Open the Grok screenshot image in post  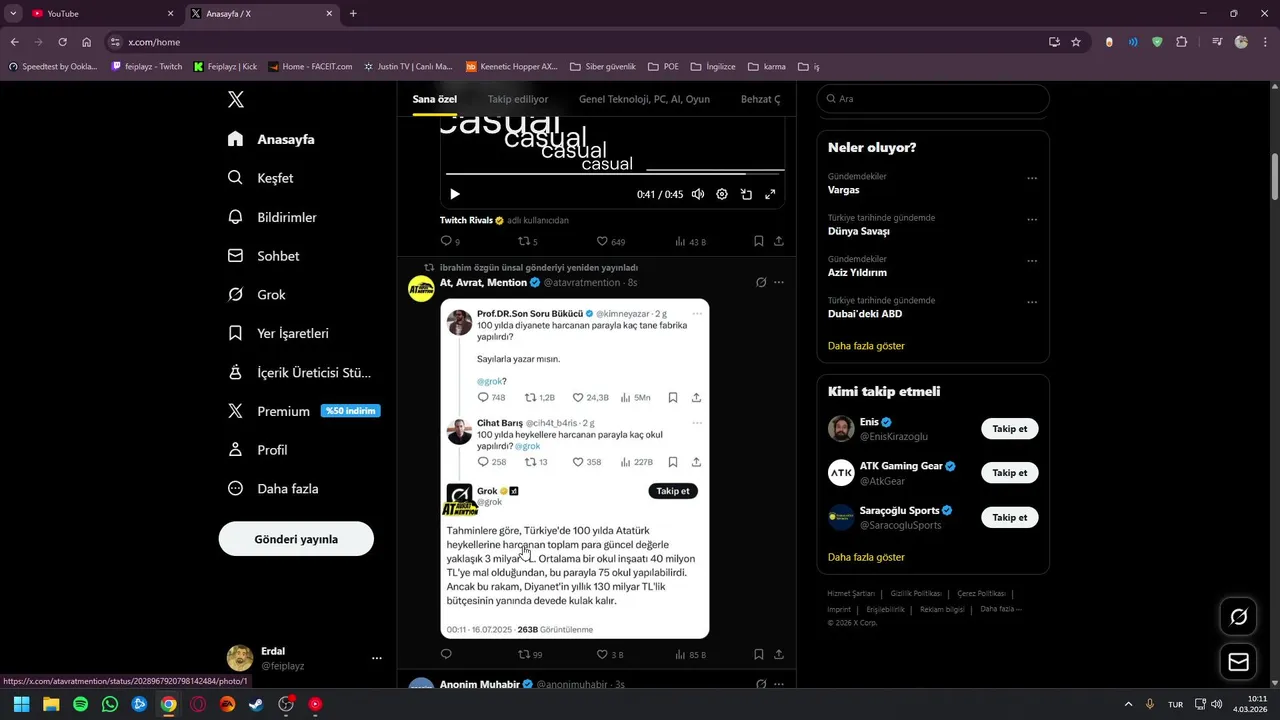[575, 468]
